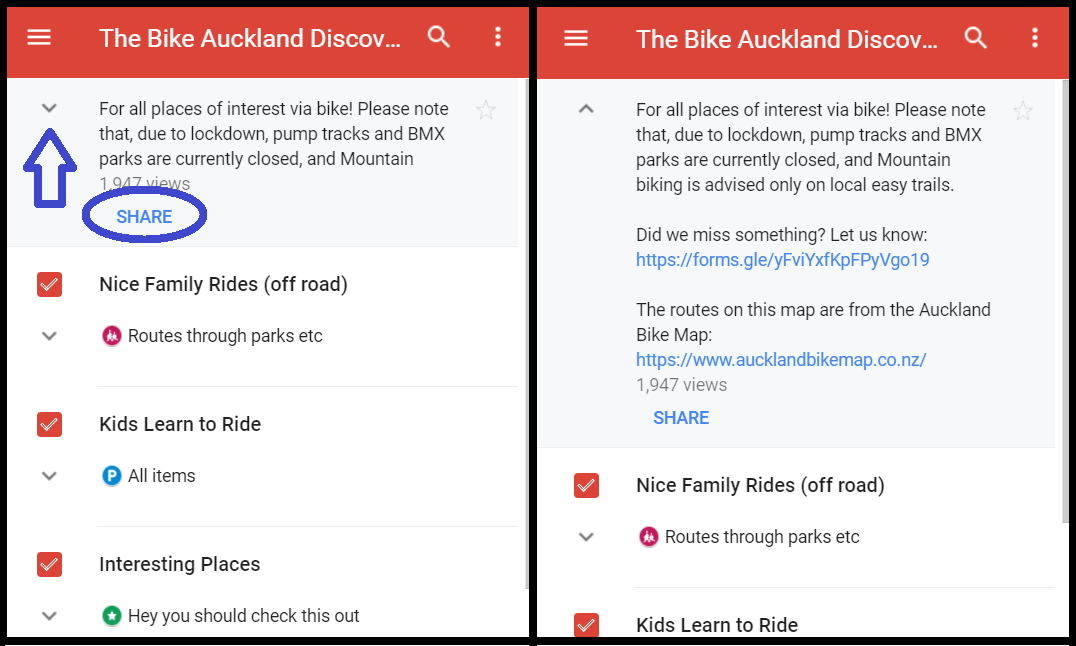Expand All items under Kids Learn to Ride
This screenshot has width=1076, height=646.
(x=49, y=476)
